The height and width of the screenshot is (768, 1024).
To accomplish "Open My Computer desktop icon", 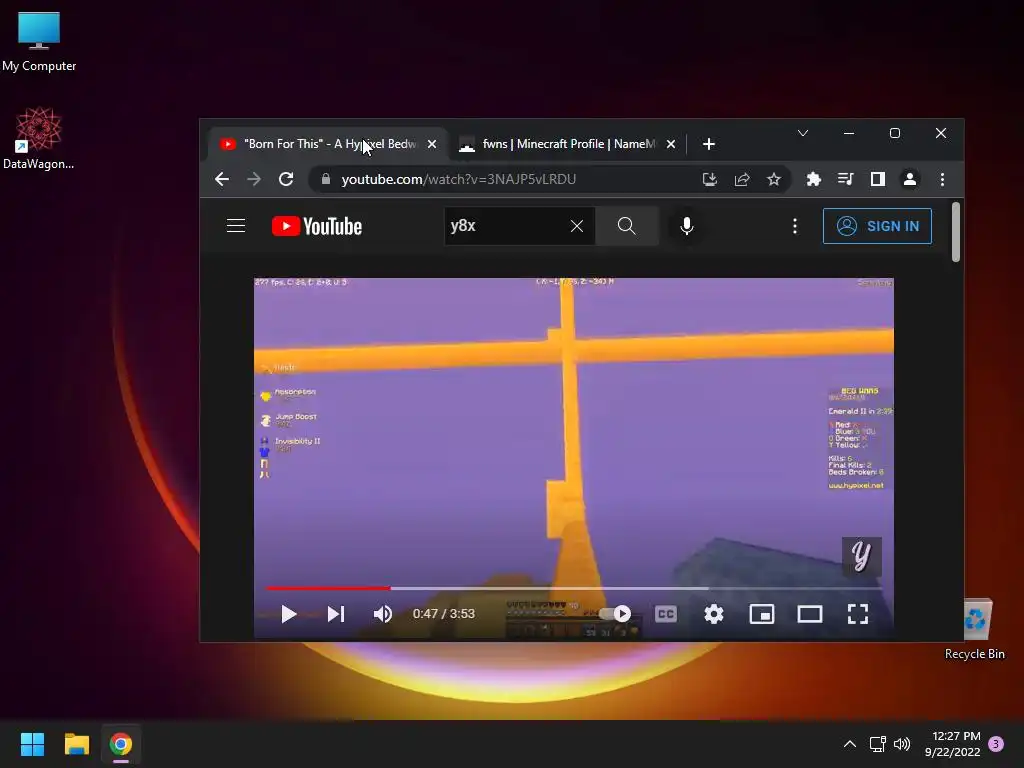I will point(39,40).
